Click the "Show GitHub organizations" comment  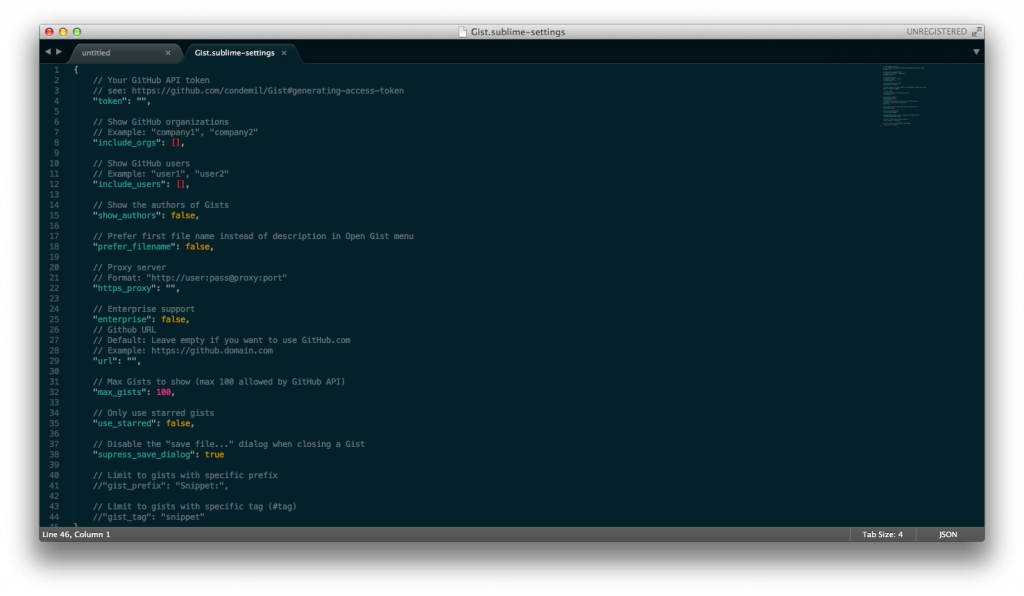pyautogui.click(x=161, y=122)
